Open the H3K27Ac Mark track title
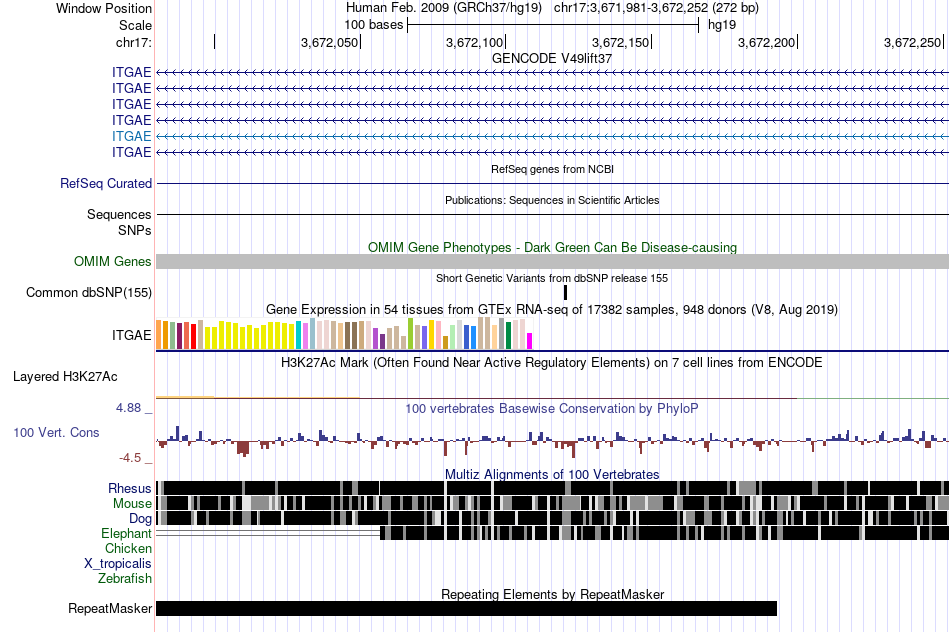This screenshot has width=950, height=632. click(552, 362)
